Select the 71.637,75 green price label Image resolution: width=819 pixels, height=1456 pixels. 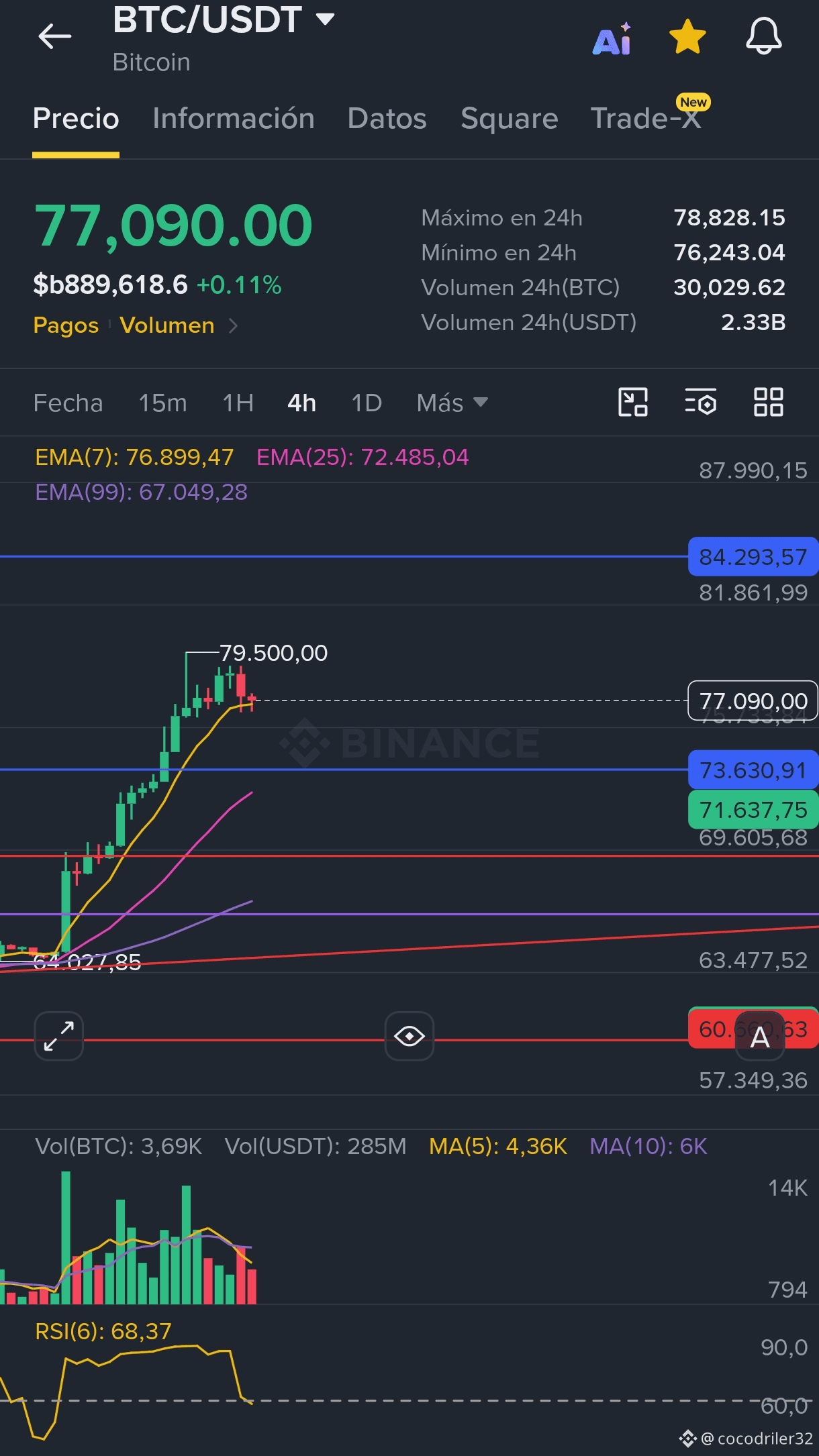pyautogui.click(x=753, y=810)
